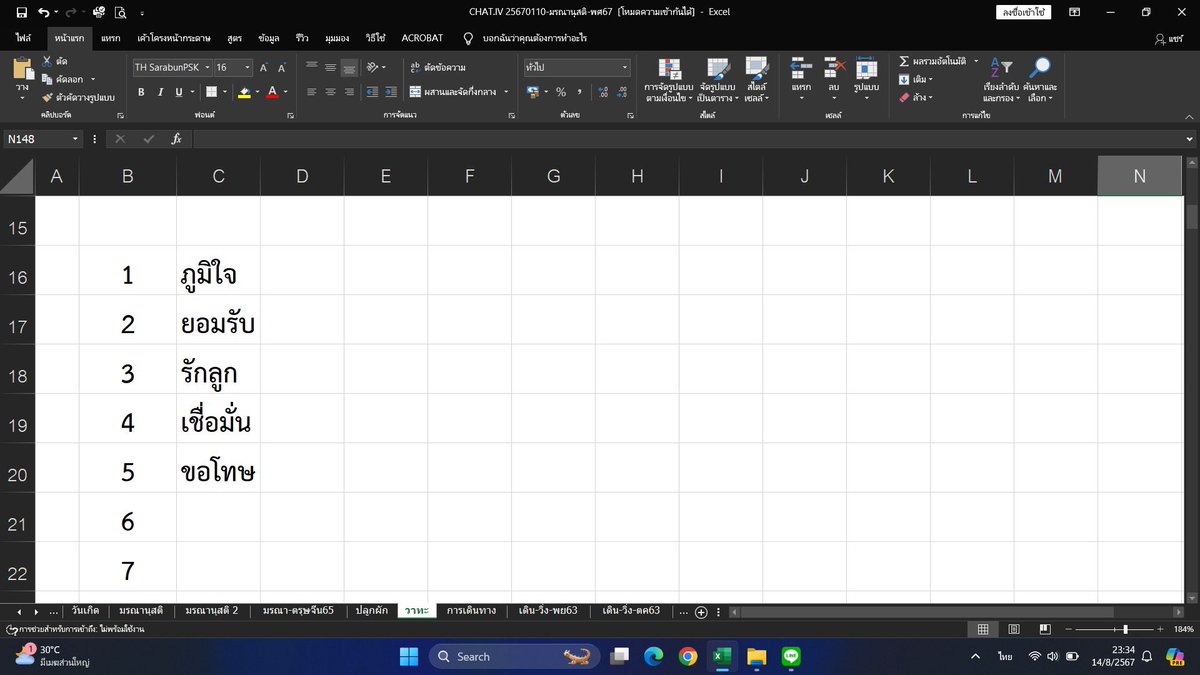
Task: Toggle underline formatting
Action: (x=179, y=92)
